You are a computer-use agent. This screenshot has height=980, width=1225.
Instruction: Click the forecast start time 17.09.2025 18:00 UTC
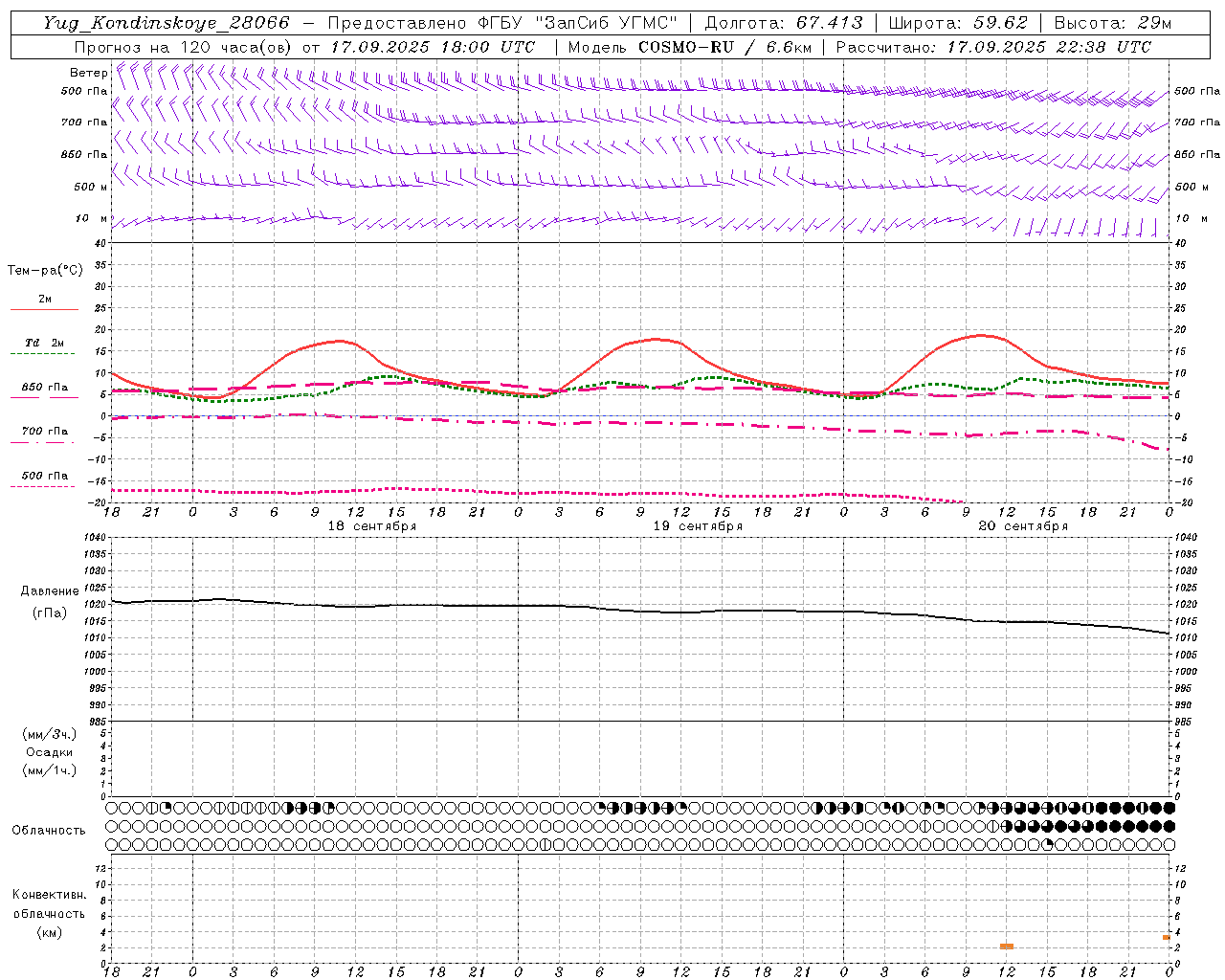[433, 47]
